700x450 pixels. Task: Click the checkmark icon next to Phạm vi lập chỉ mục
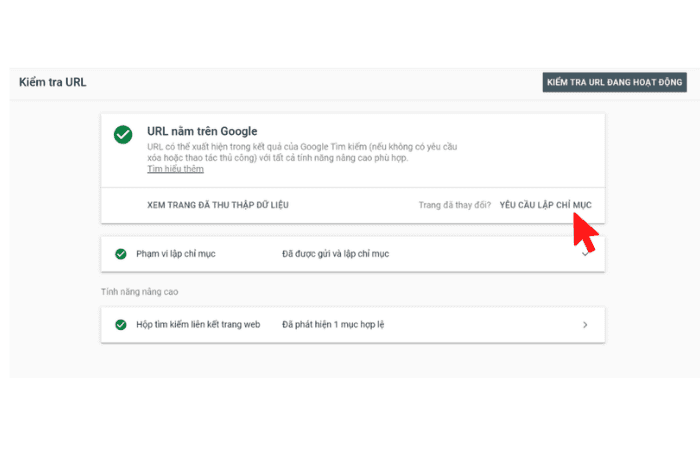[121, 254]
